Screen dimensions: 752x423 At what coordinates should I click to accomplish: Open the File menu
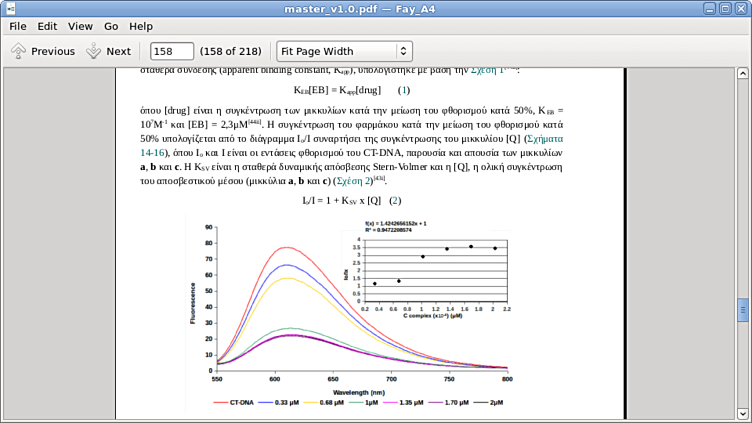click(x=18, y=26)
